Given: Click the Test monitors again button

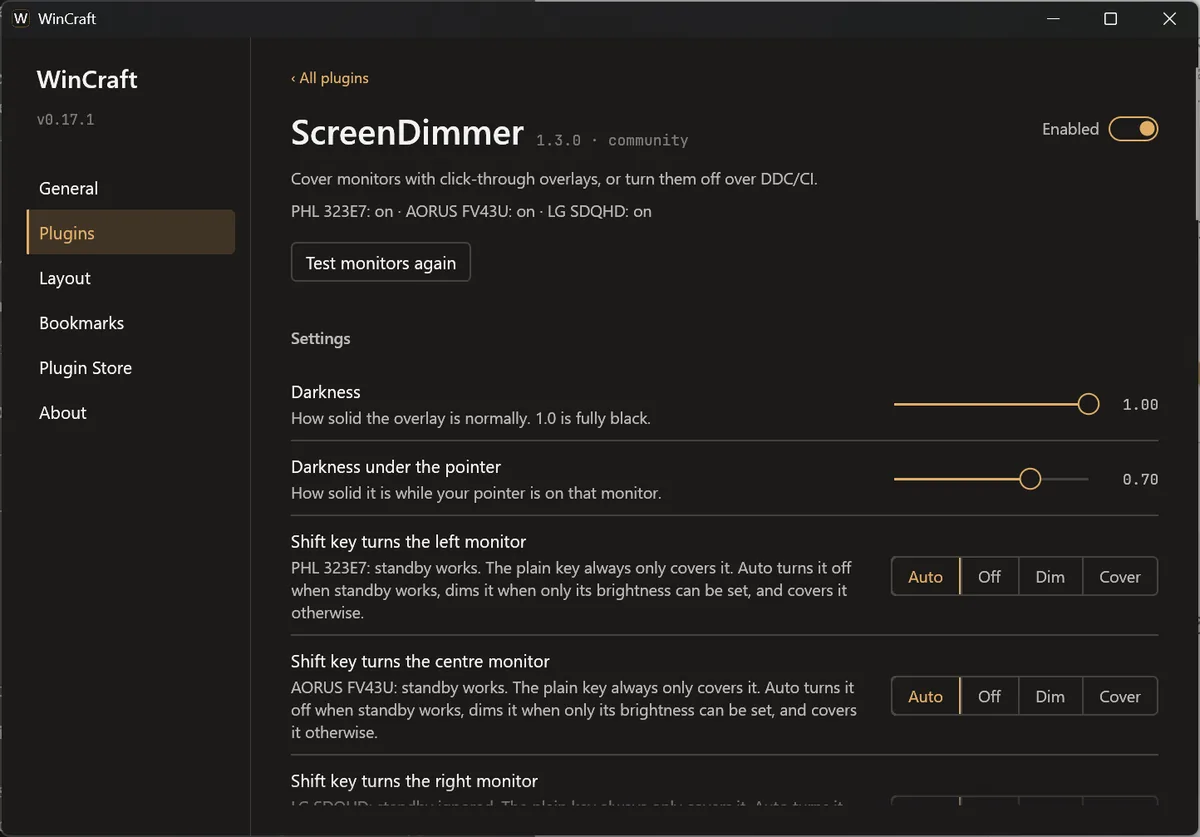Looking at the screenshot, I should tap(381, 263).
